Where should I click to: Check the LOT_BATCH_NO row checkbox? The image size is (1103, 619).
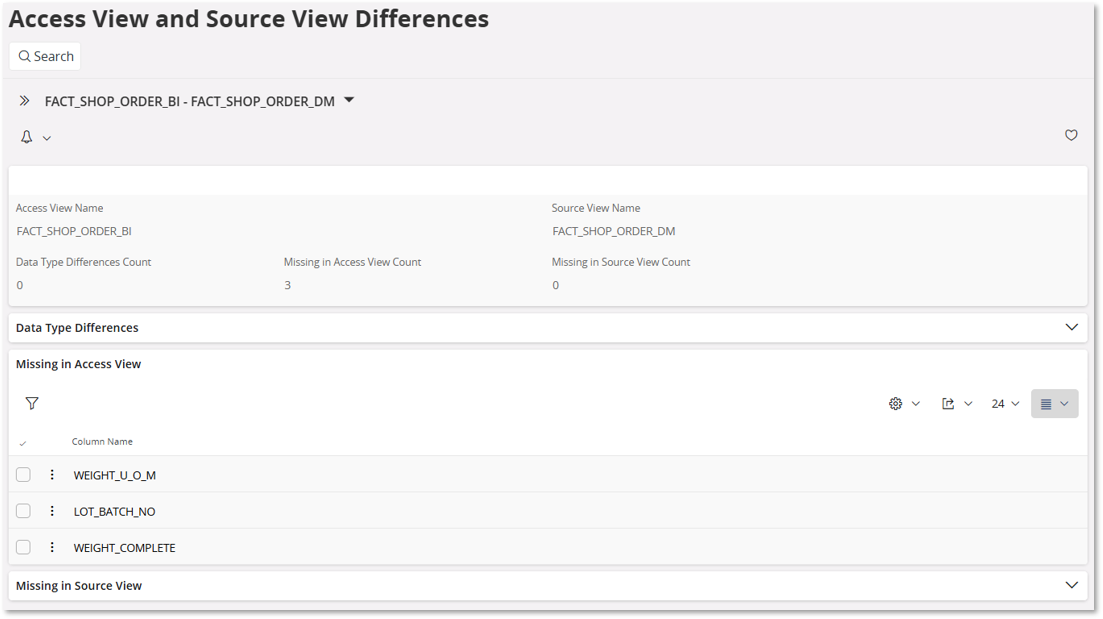[23, 511]
